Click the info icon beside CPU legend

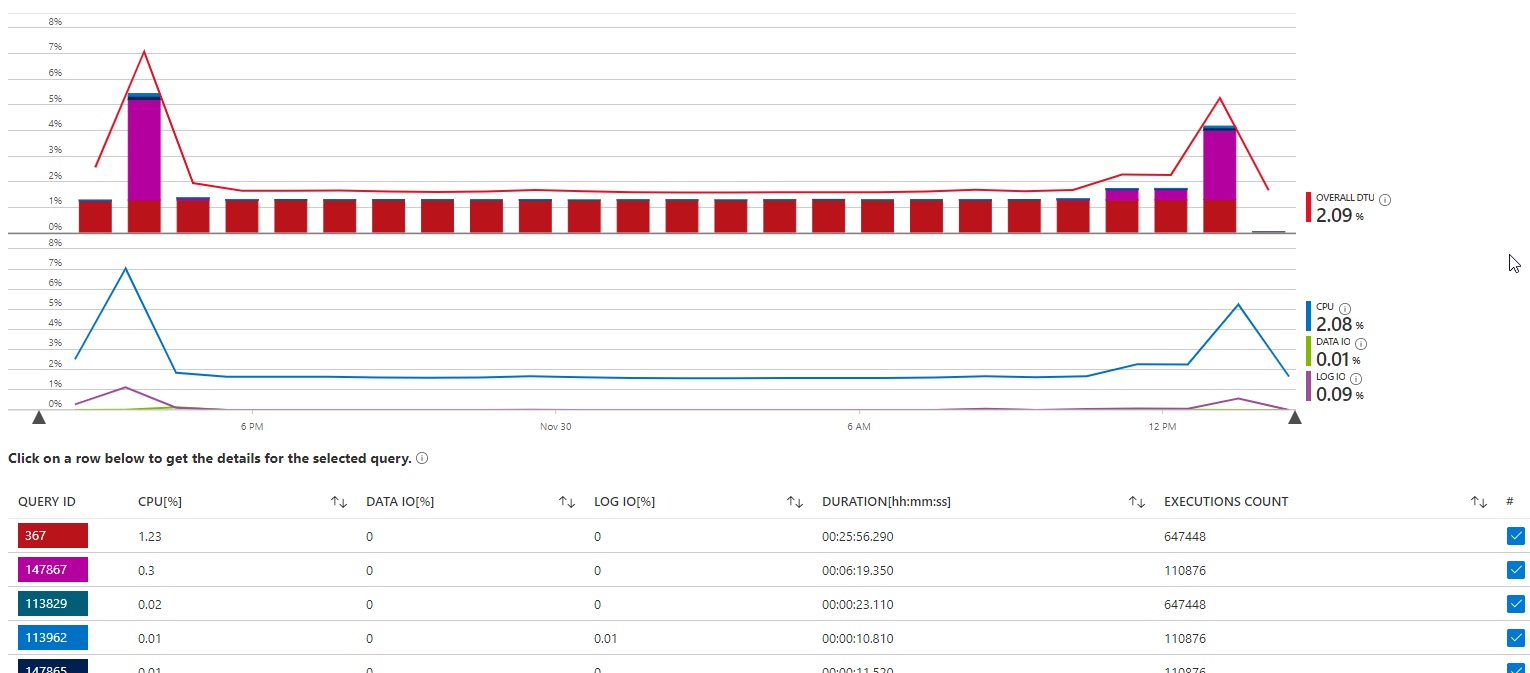1345,308
